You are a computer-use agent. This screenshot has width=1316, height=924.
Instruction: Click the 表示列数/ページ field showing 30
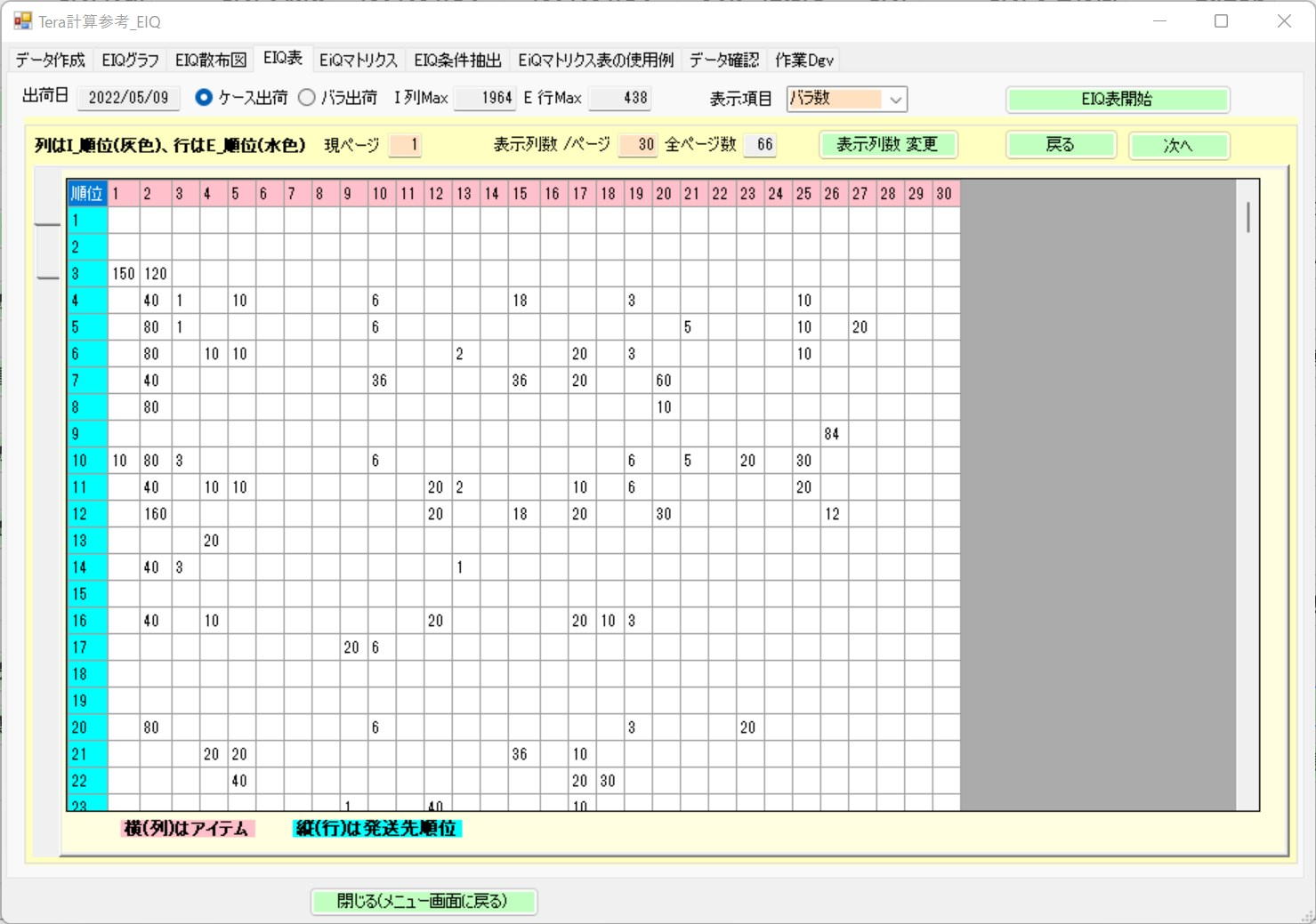(638, 145)
